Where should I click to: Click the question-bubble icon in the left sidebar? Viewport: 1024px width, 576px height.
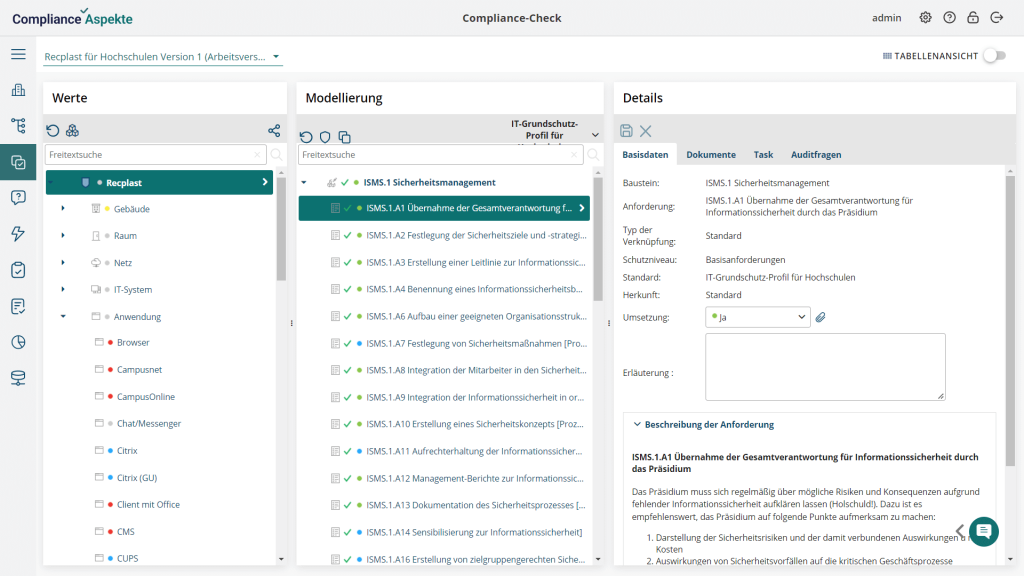click(17, 195)
